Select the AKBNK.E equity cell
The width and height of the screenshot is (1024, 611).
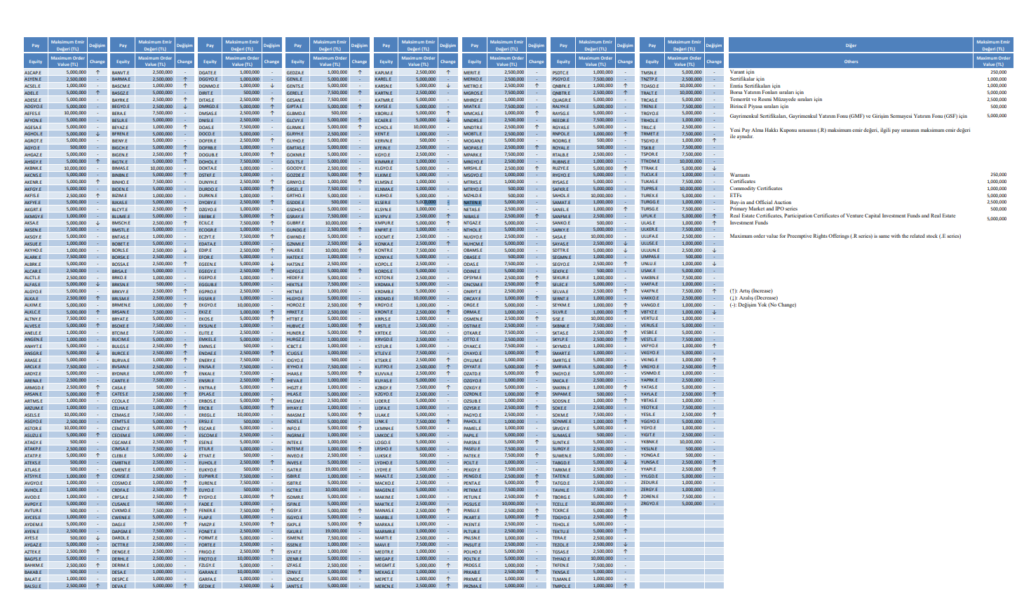coord(35,168)
